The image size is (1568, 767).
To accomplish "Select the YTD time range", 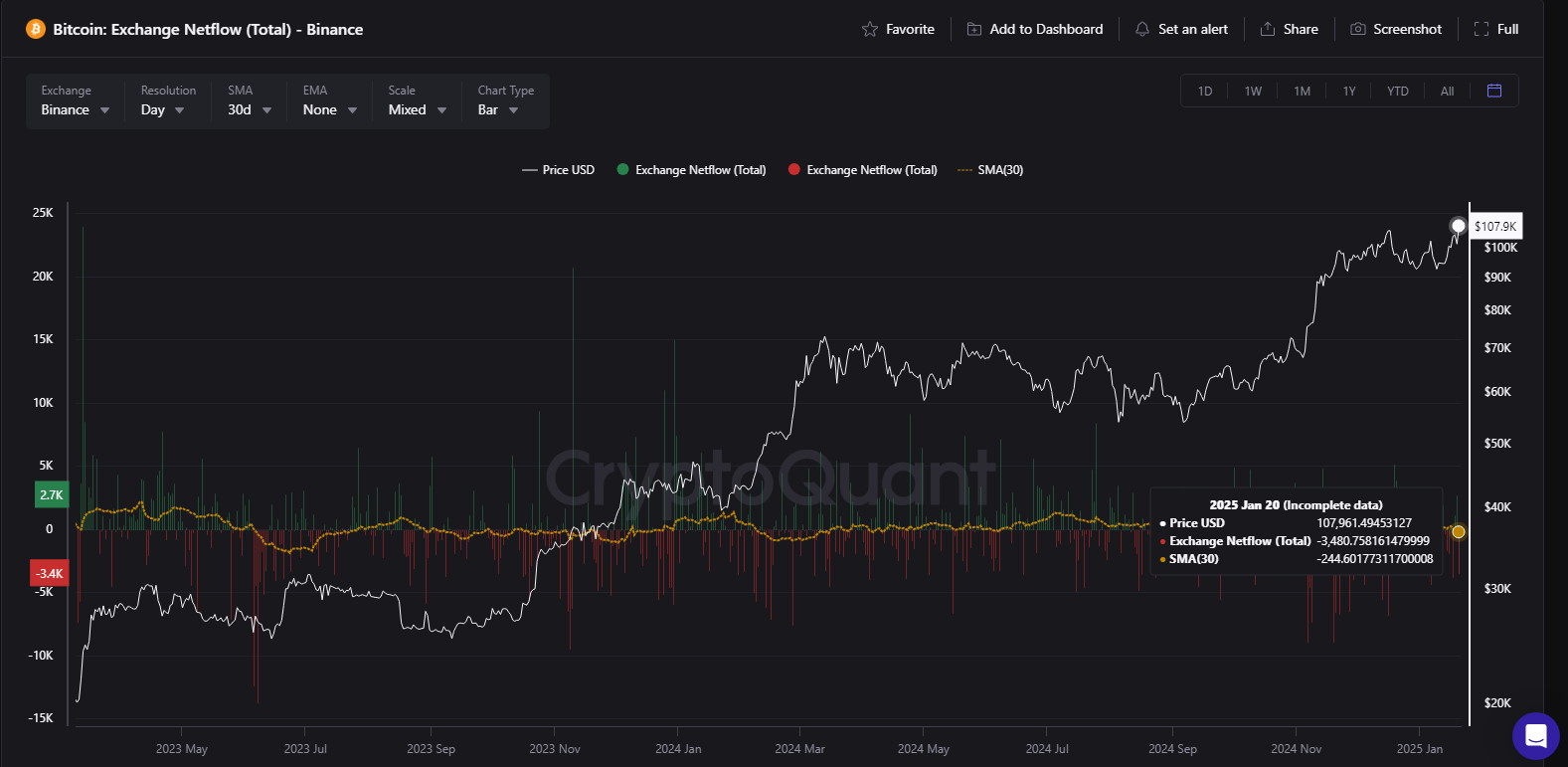I will click(1398, 92).
